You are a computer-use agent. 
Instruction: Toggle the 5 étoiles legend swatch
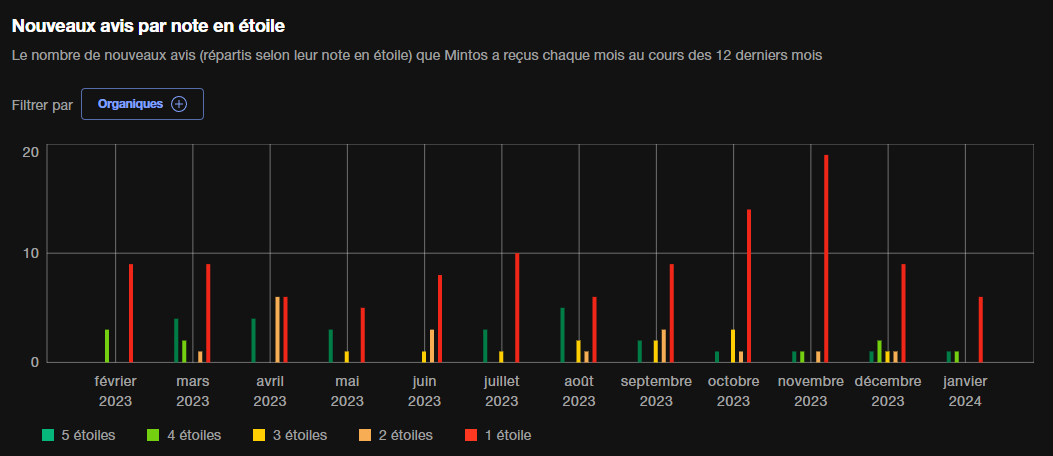pos(47,435)
